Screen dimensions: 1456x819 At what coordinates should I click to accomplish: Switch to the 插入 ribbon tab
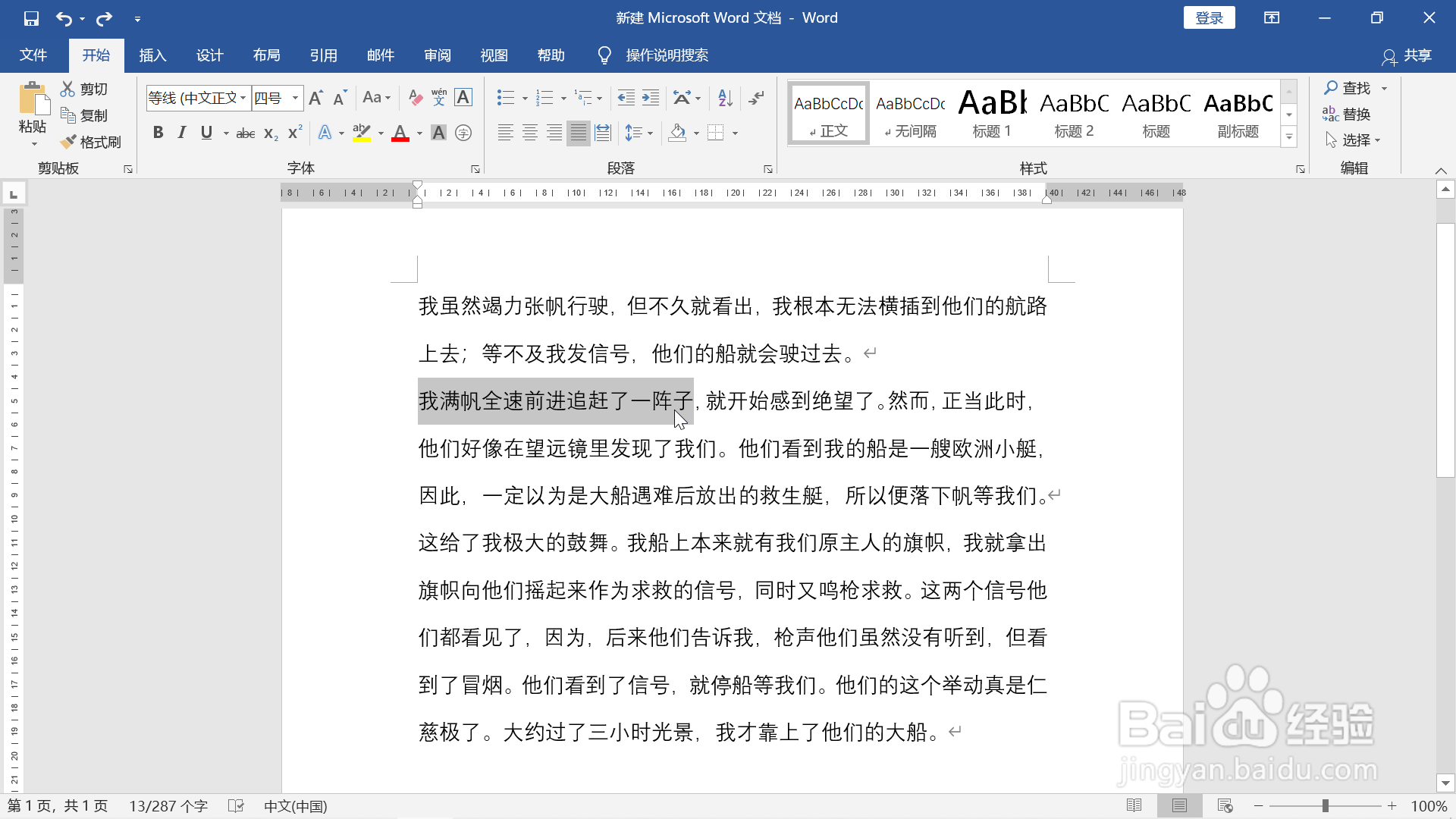[x=152, y=55]
